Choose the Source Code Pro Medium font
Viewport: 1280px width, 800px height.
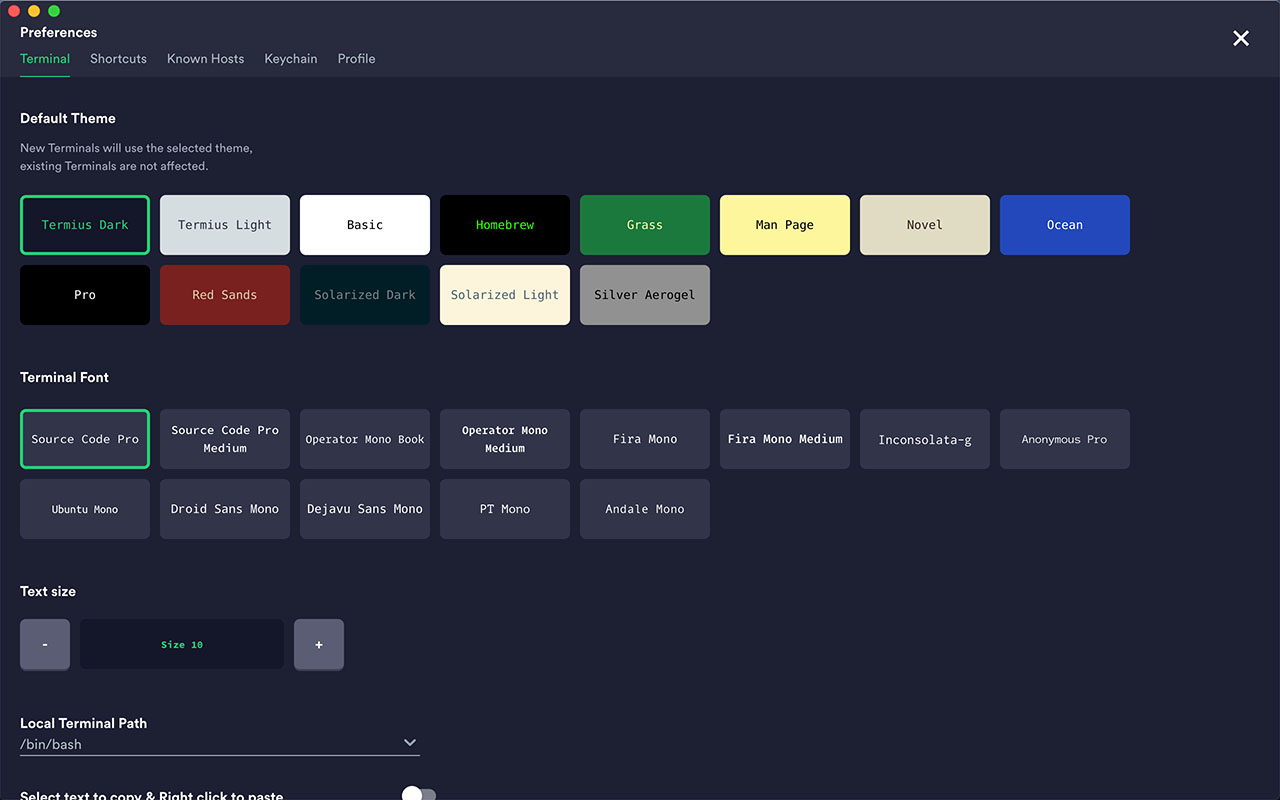click(x=225, y=439)
